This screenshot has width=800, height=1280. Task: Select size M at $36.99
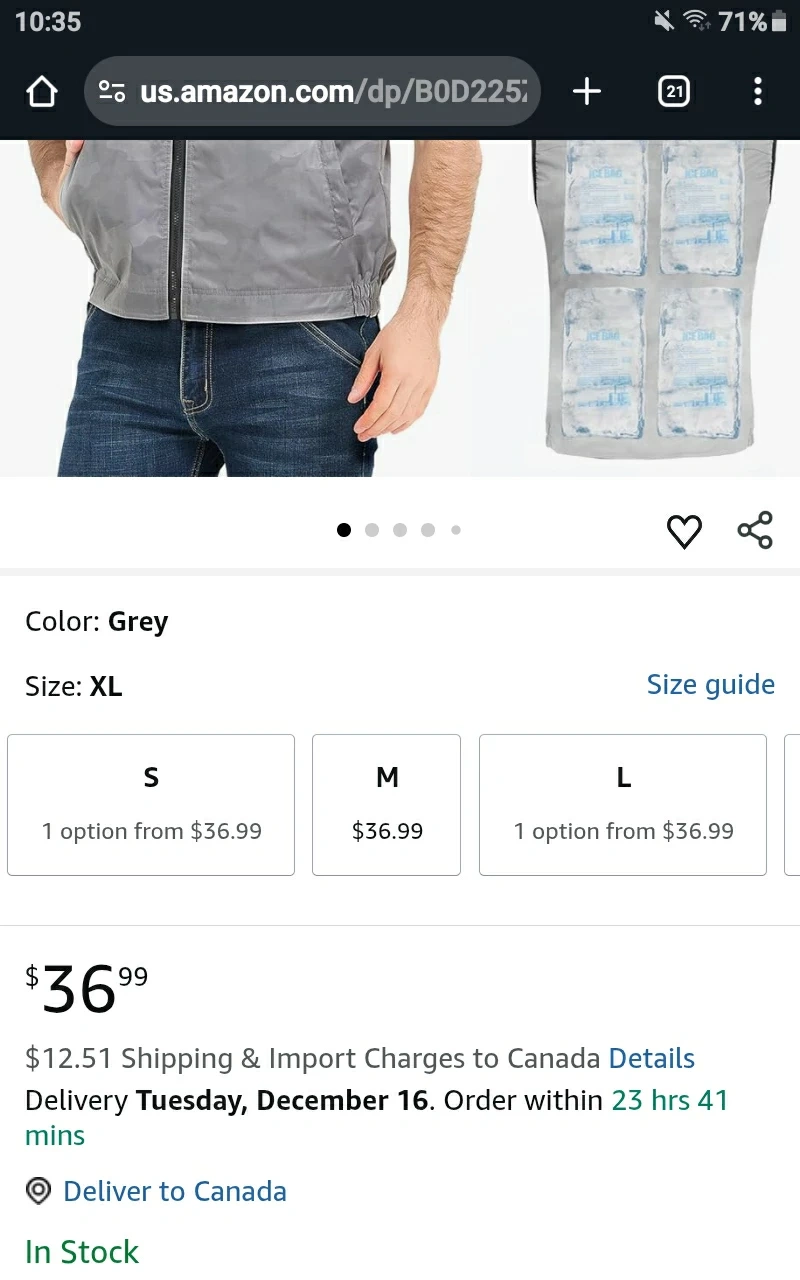[386, 805]
